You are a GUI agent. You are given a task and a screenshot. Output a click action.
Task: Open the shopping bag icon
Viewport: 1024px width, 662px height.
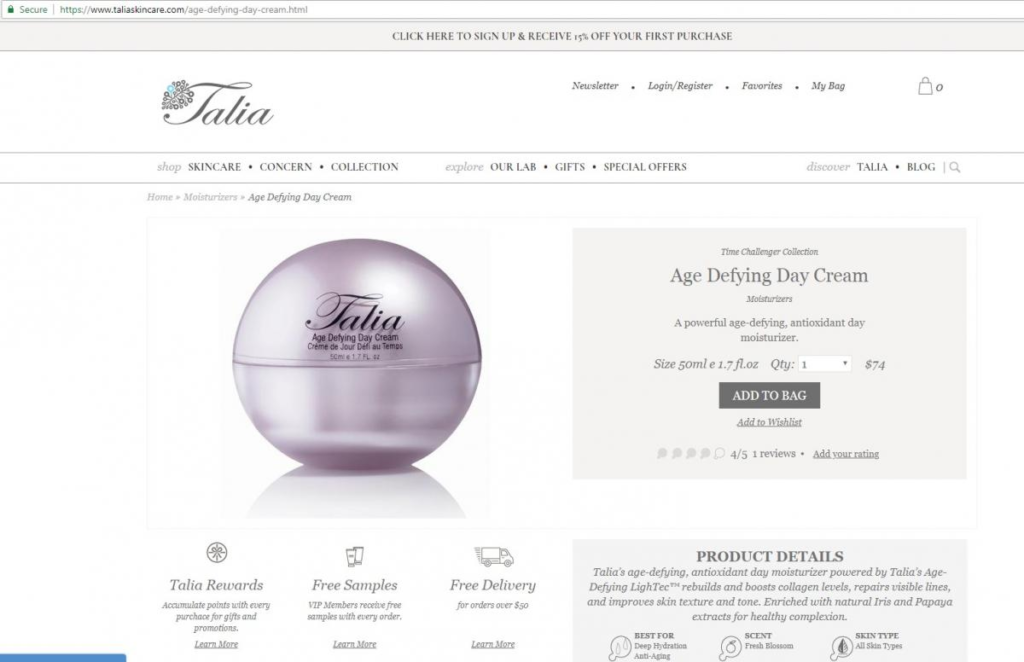coord(925,86)
